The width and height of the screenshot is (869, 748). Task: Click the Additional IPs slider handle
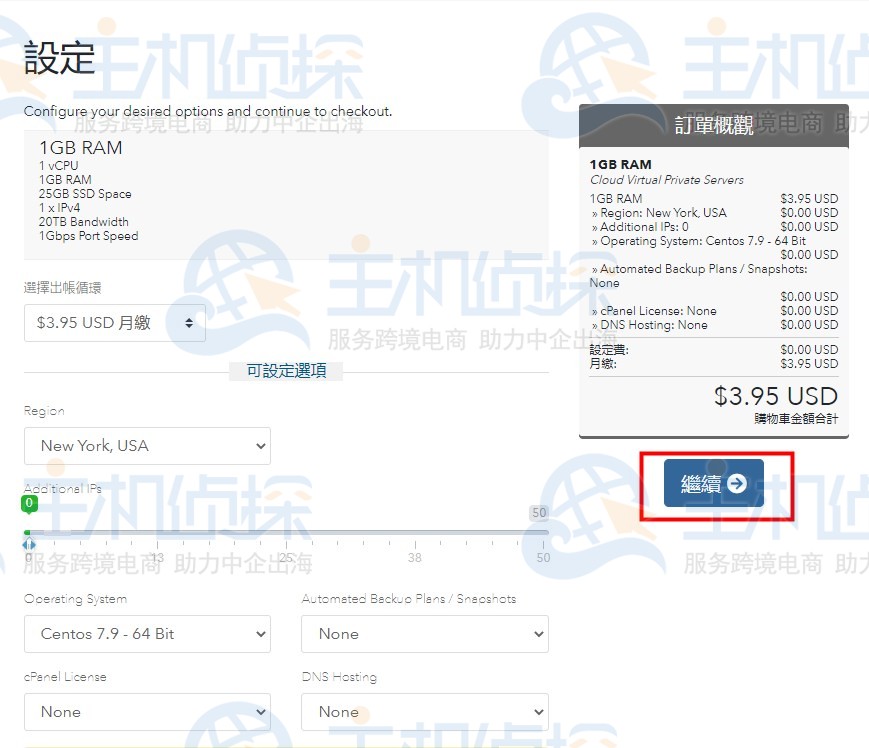coord(29,545)
